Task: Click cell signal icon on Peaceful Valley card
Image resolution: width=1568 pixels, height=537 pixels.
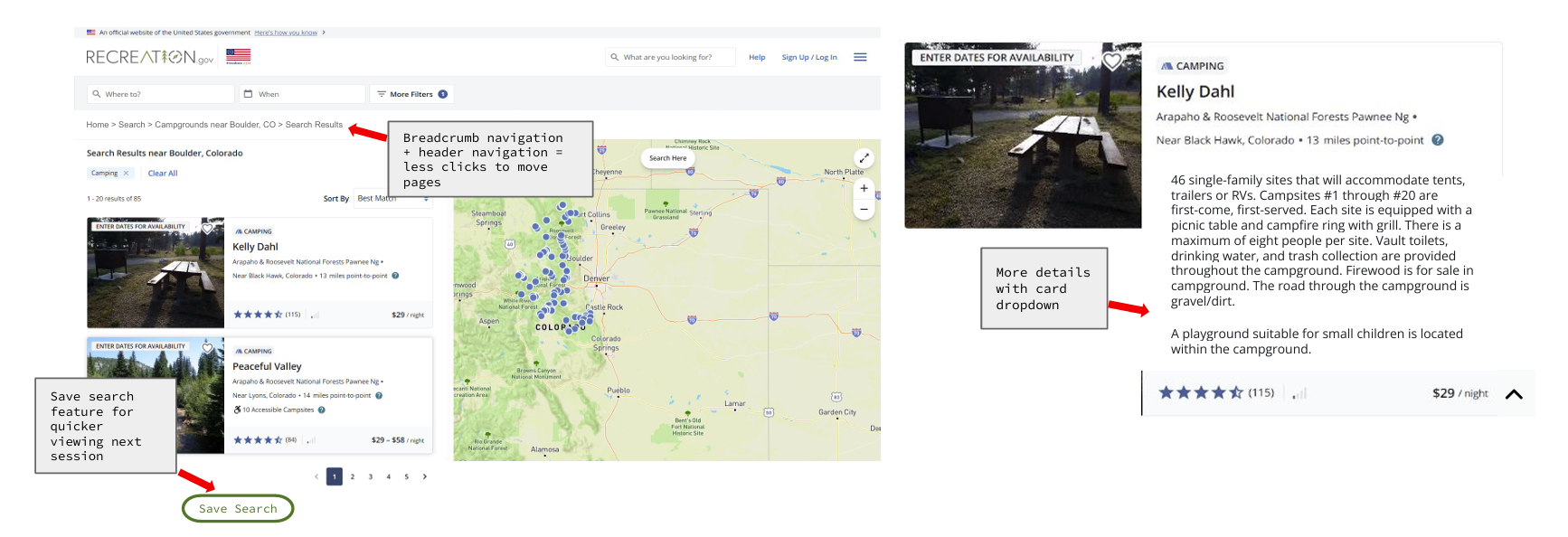Action: point(311,440)
